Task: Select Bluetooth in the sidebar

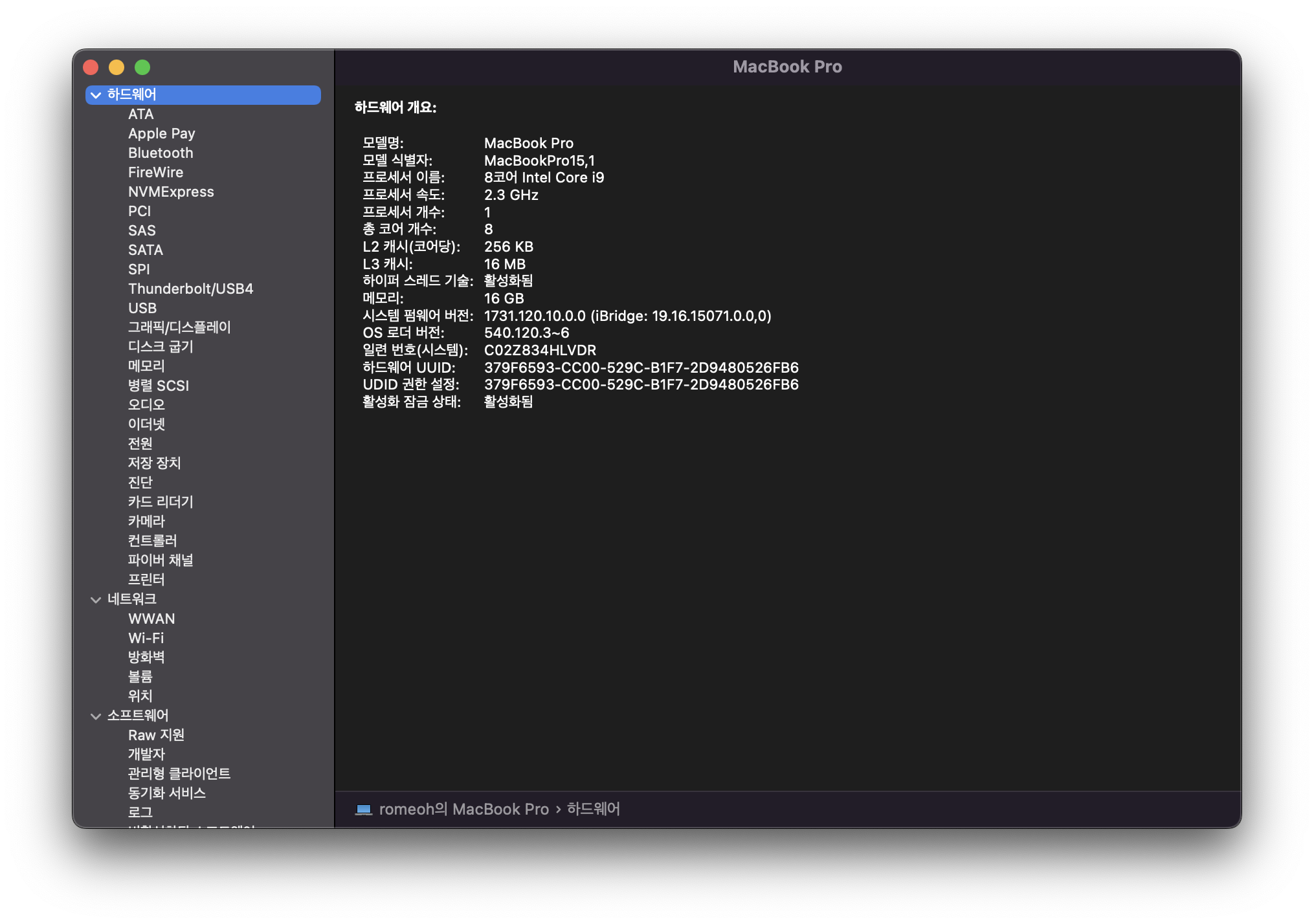Action: click(x=161, y=153)
